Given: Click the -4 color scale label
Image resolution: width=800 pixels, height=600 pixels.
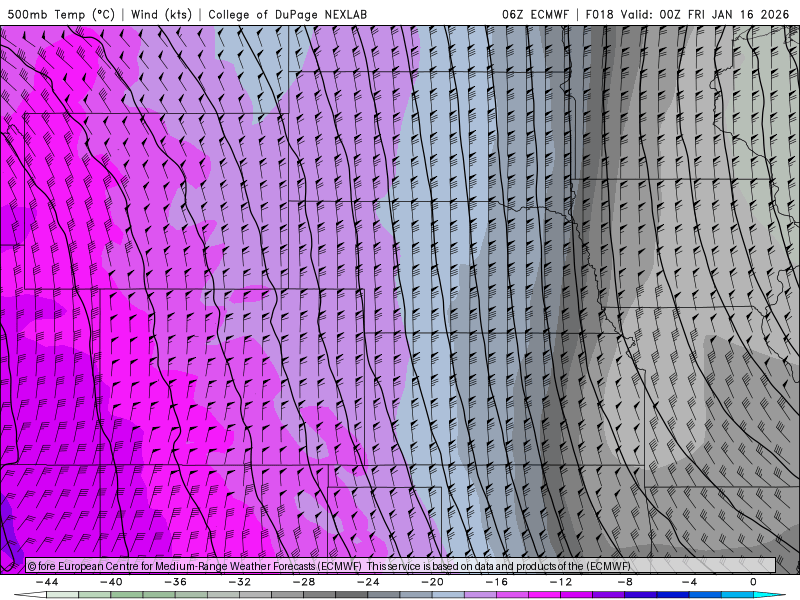Looking at the screenshot, I should [689, 582].
